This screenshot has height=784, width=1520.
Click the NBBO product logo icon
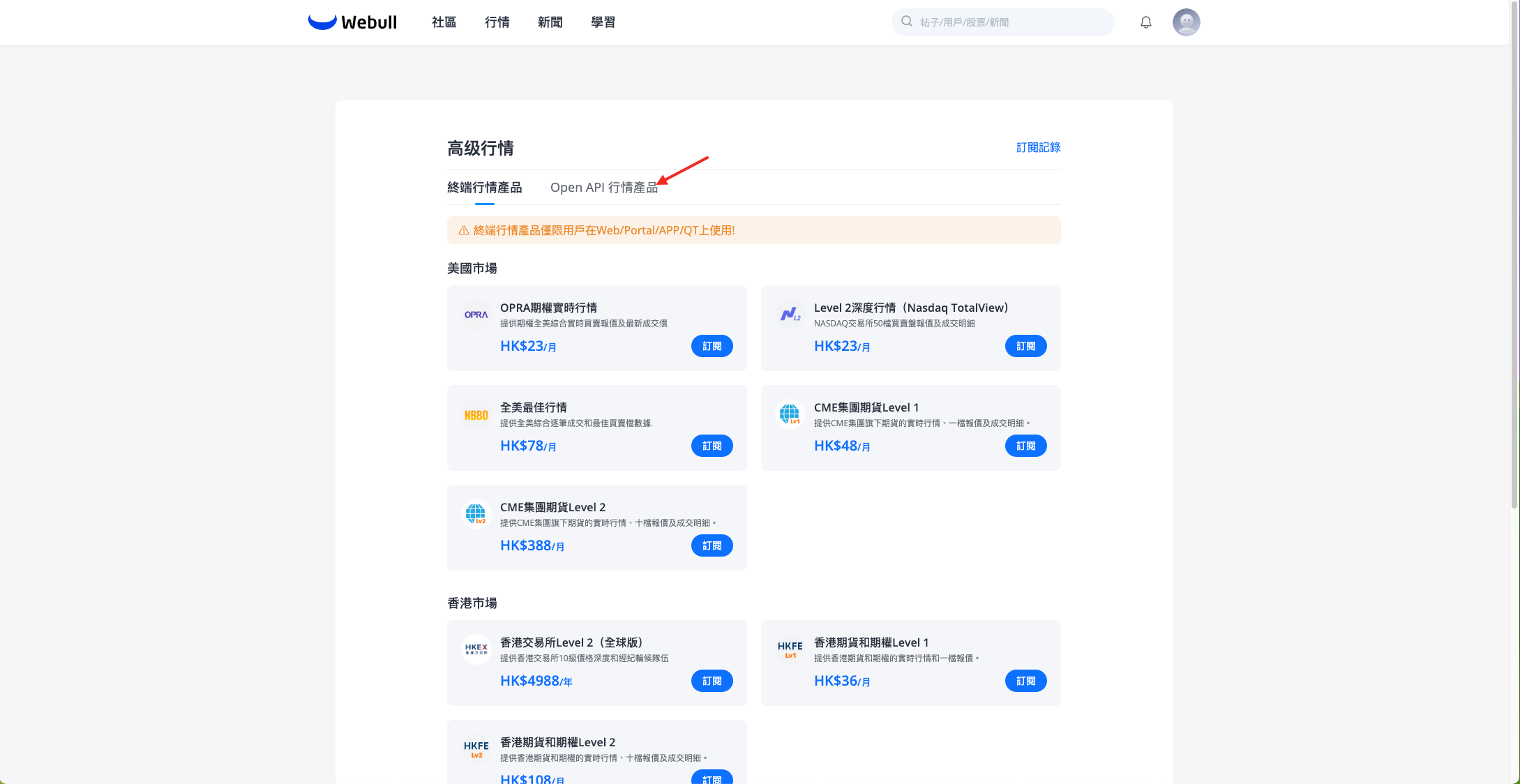(476, 415)
